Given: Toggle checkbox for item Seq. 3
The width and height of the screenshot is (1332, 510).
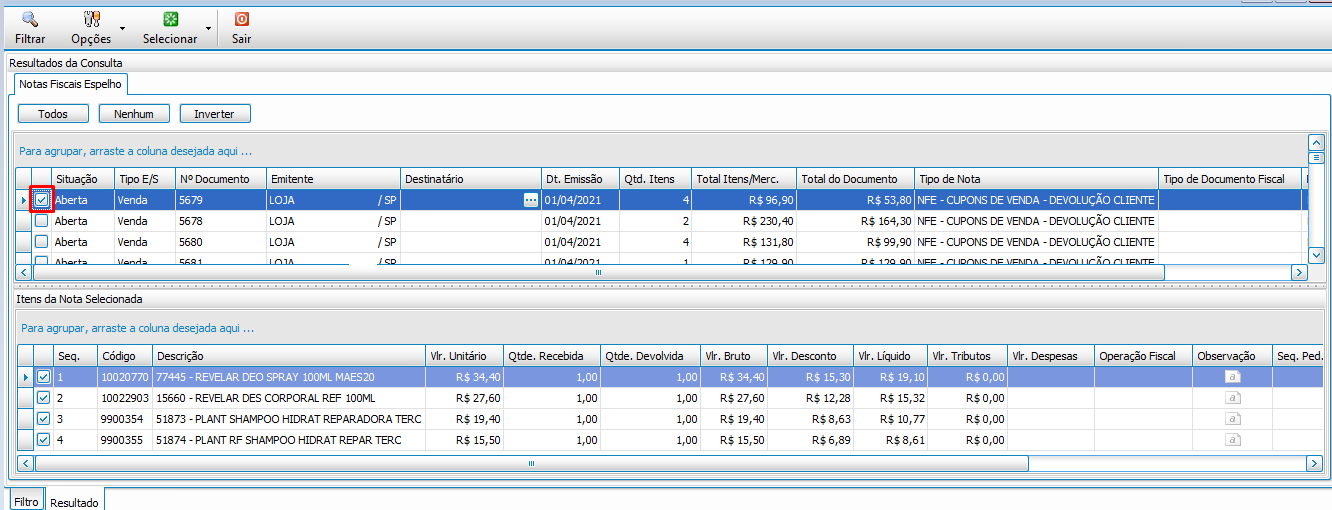Looking at the screenshot, I should pos(43,419).
